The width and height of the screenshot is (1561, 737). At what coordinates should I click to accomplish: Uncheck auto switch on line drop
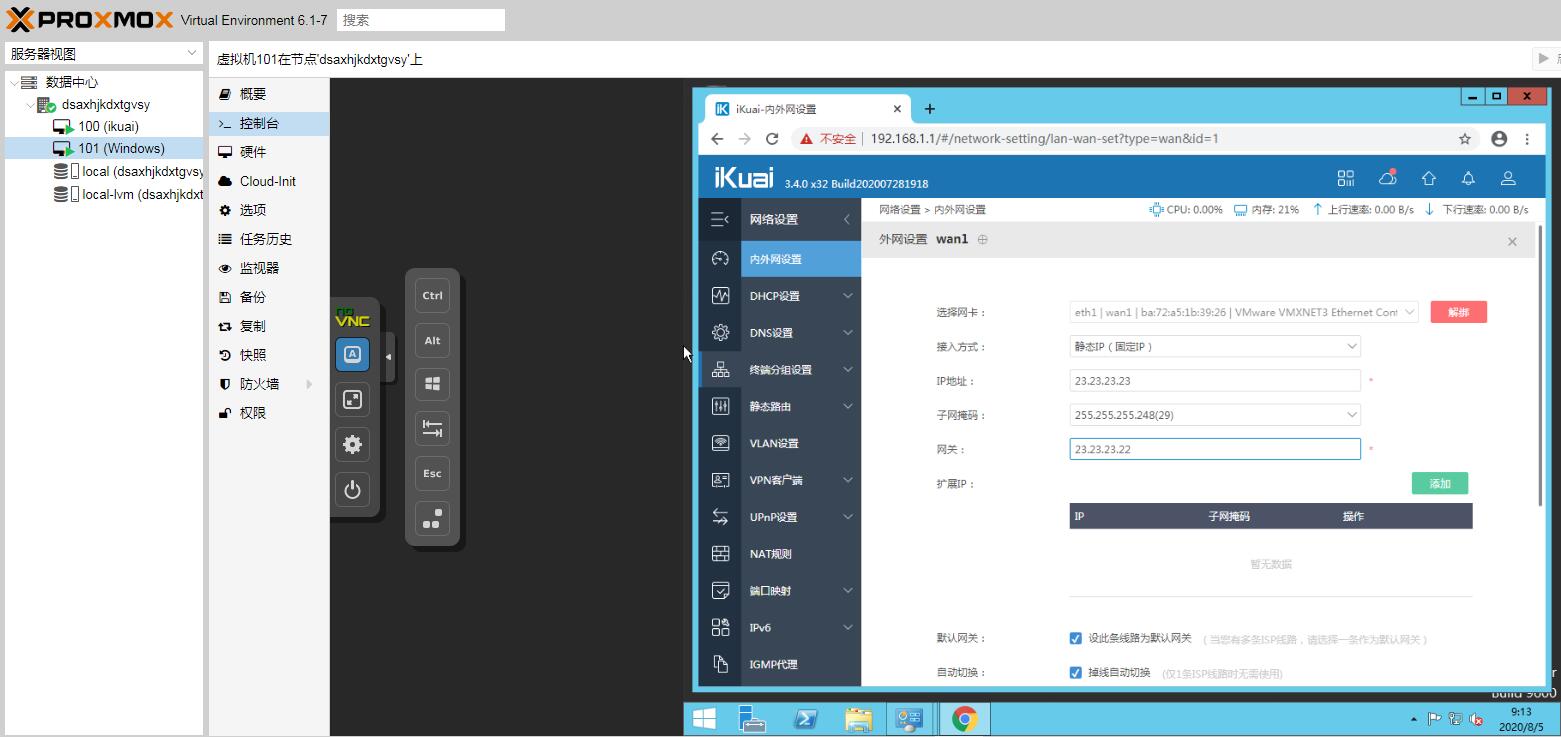click(x=1076, y=673)
